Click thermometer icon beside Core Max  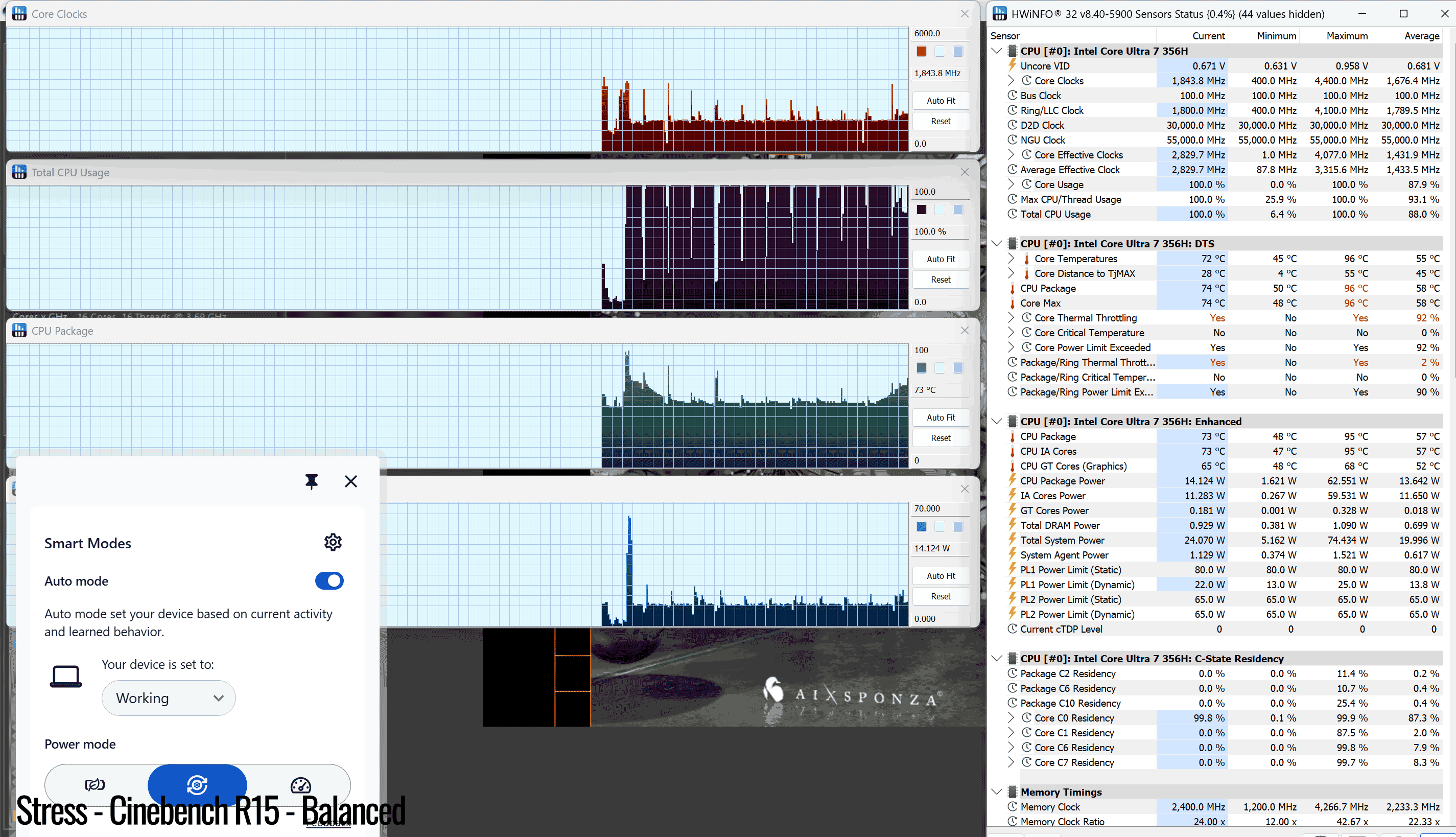pyautogui.click(x=1013, y=303)
